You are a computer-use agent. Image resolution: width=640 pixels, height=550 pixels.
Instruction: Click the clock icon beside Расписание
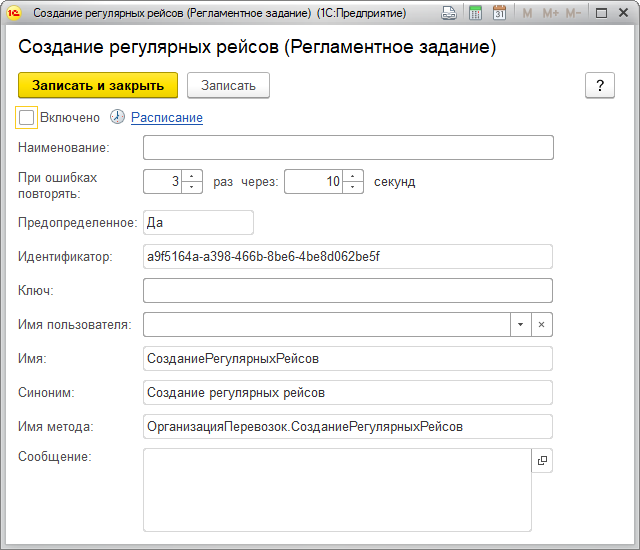pyautogui.click(x=117, y=117)
